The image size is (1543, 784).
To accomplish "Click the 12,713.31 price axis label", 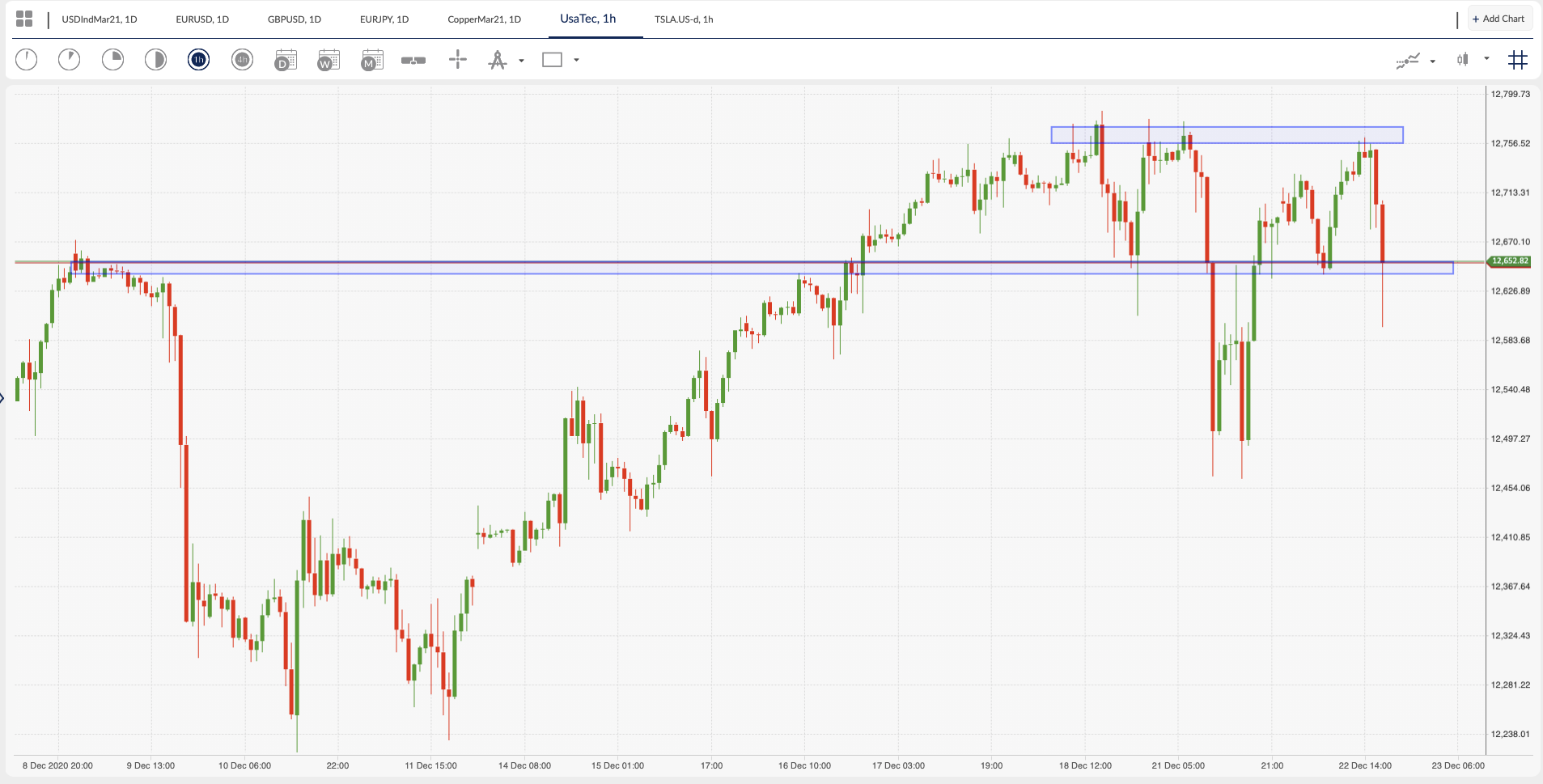I will tap(1510, 193).
